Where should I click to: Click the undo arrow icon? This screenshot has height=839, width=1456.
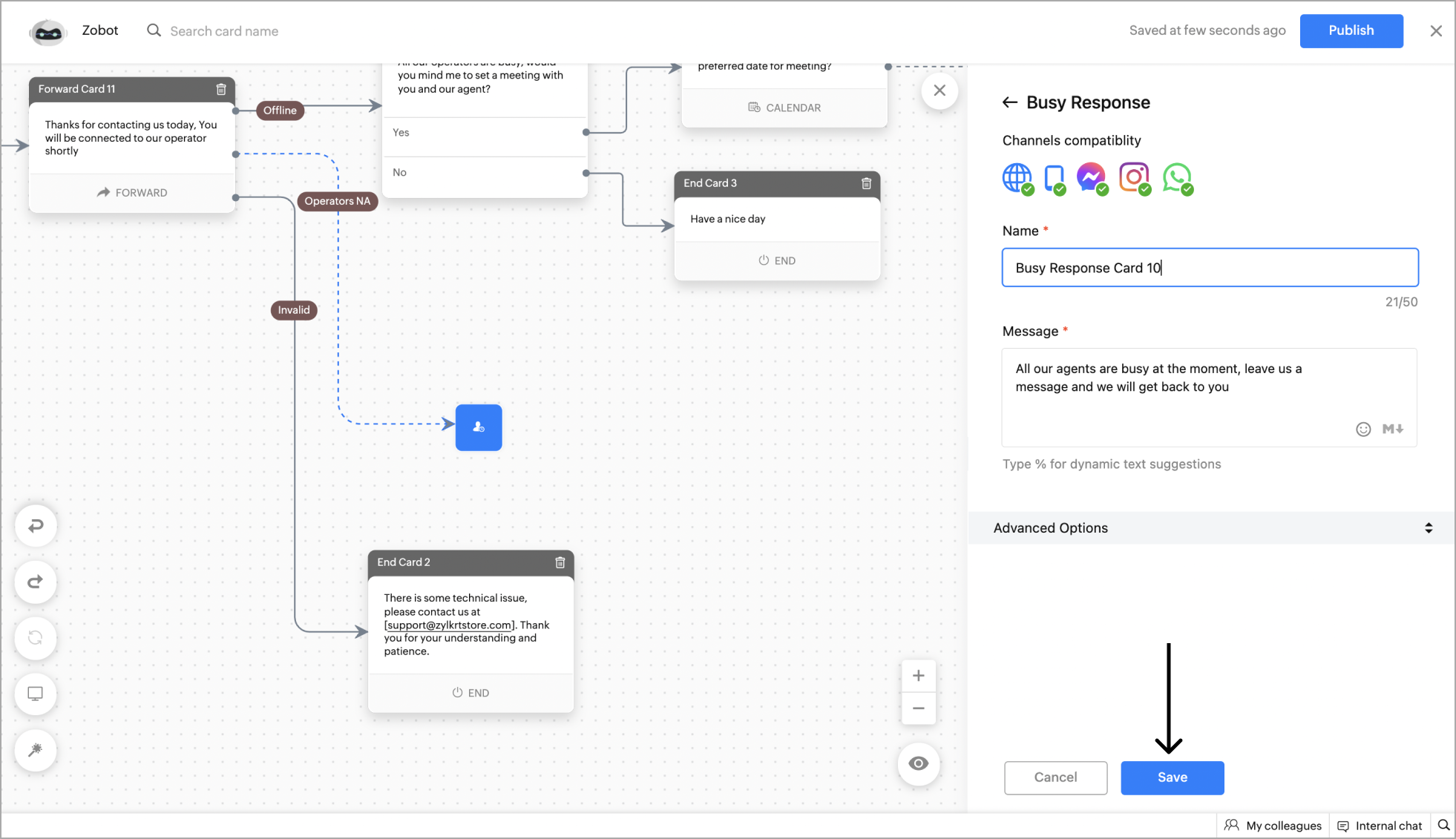[x=36, y=526]
